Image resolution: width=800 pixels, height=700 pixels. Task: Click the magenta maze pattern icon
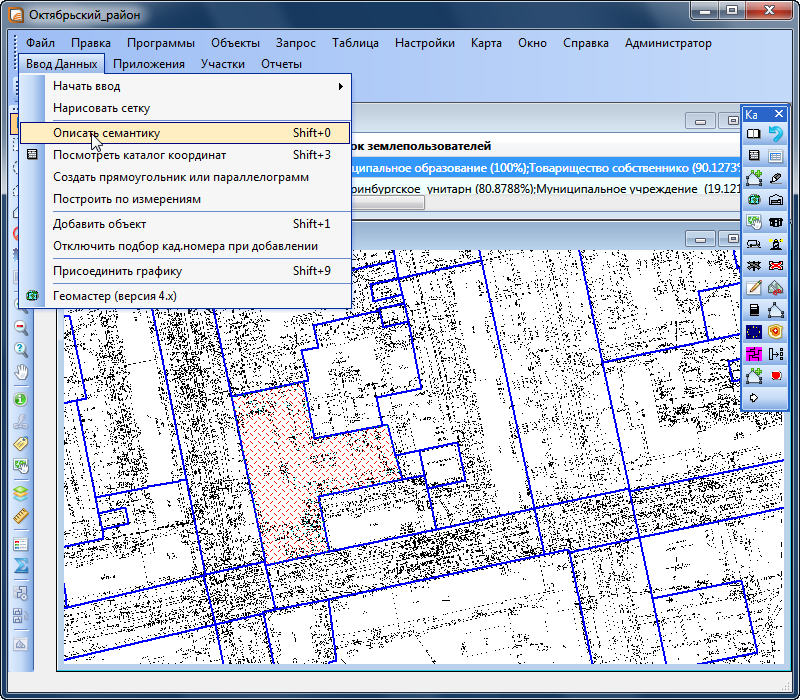755,353
